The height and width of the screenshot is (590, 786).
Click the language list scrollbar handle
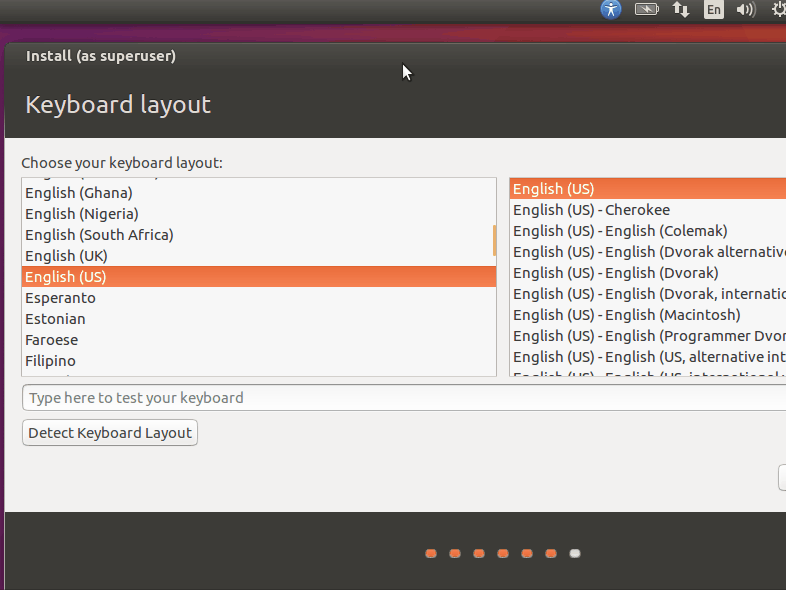[494, 240]
